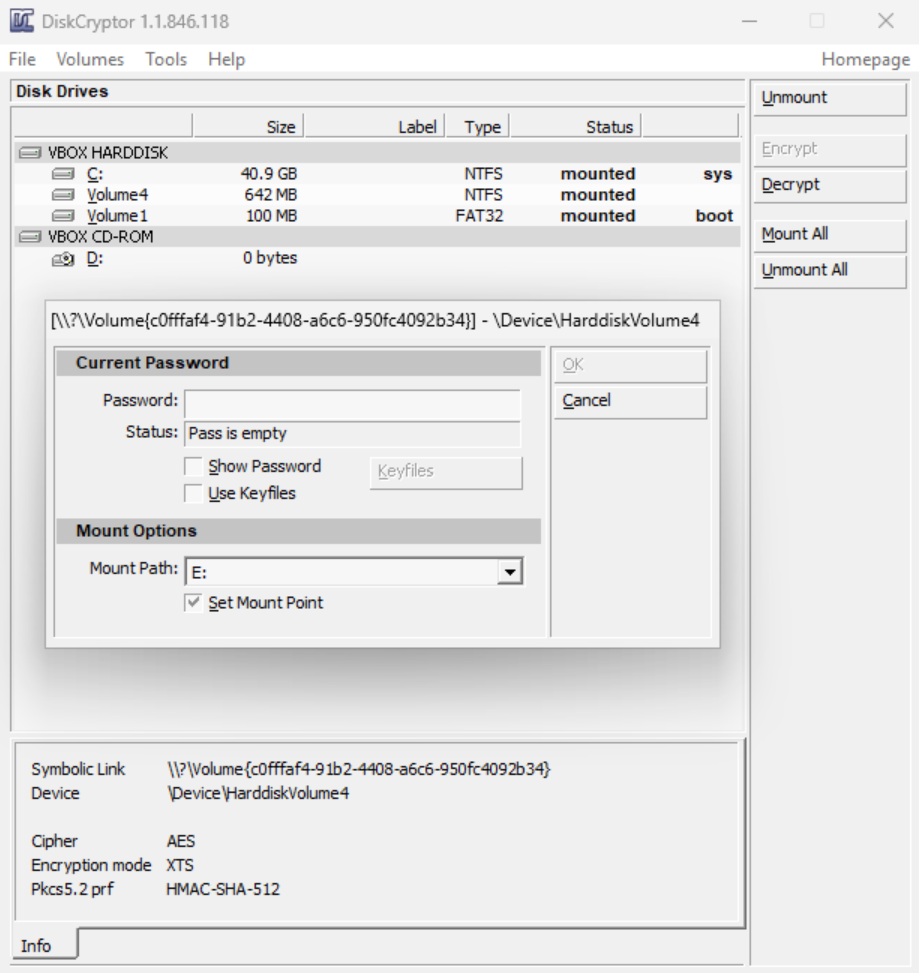Open the Mount Path dropdown arrow
919x973 pixels.
(509, 572)
